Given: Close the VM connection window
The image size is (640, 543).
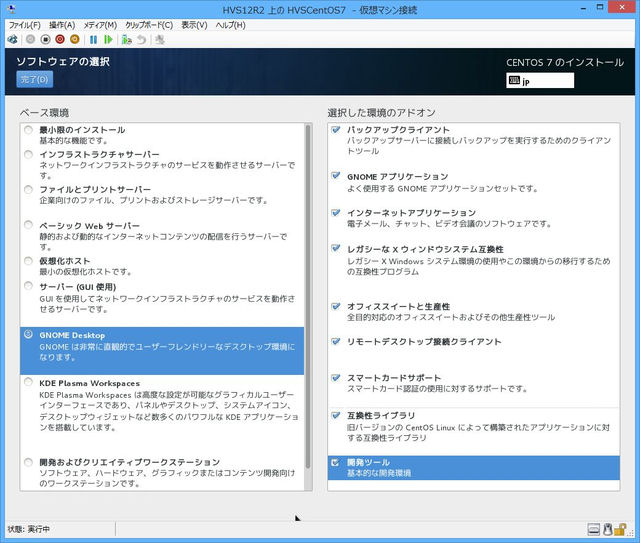Looking at the screenshot, I should click(x=622, y=7).
